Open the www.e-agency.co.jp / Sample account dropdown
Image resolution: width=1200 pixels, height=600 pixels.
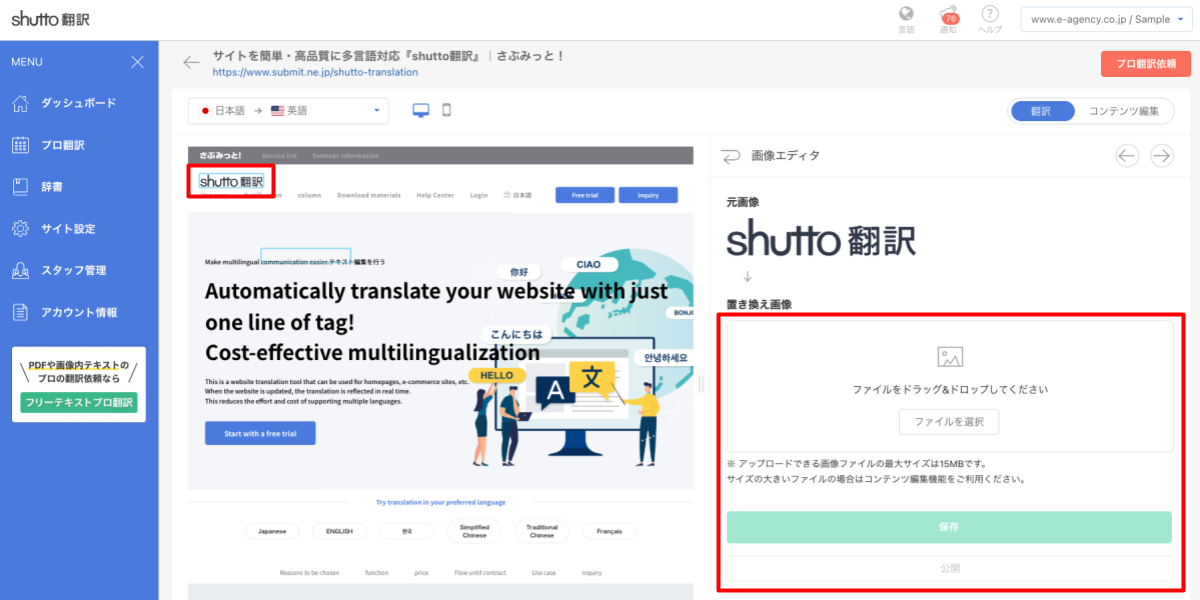point(1105,19)
